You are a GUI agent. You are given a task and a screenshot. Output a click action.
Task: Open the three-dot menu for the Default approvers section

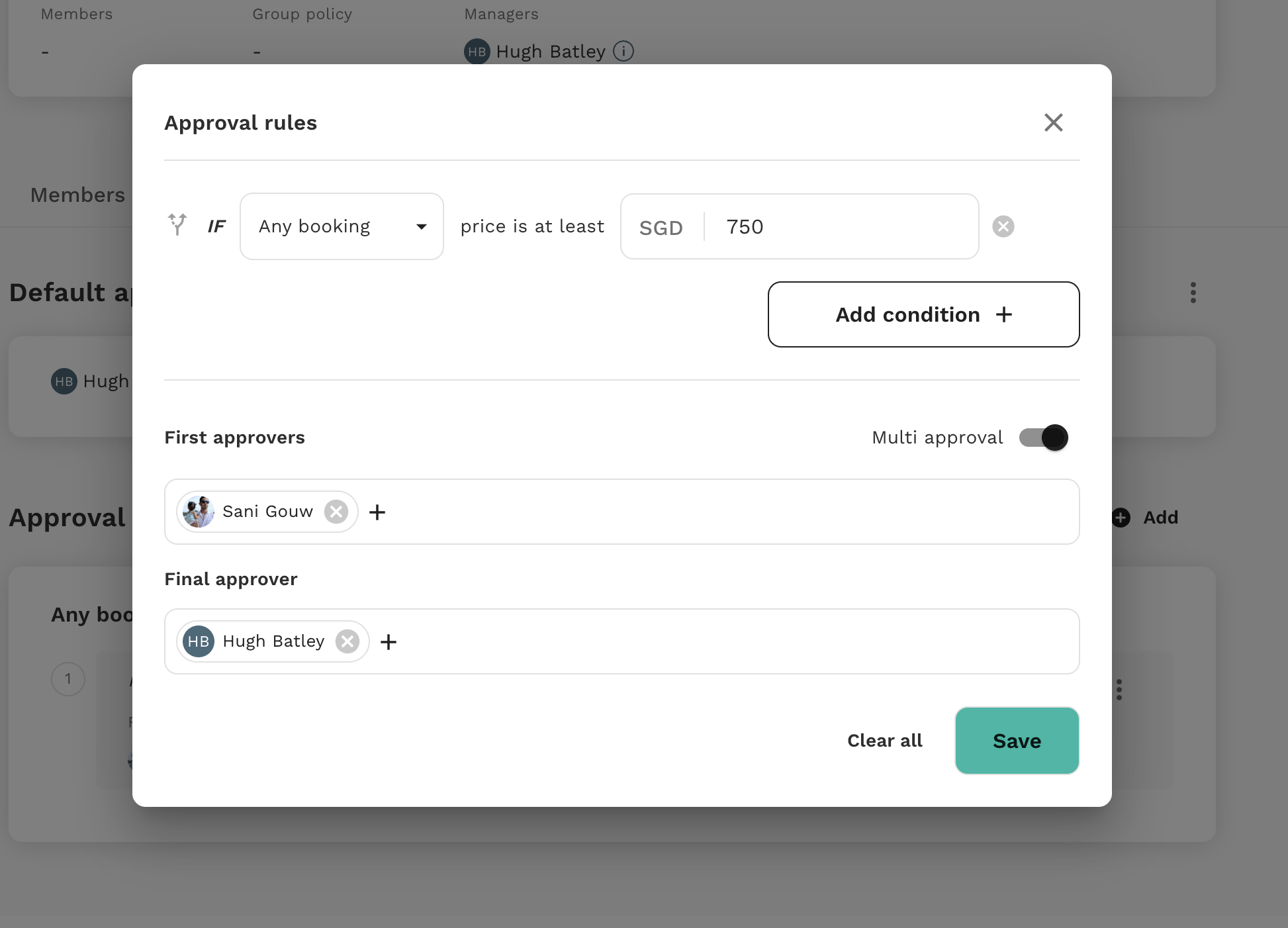click(x=1193, y=293)
